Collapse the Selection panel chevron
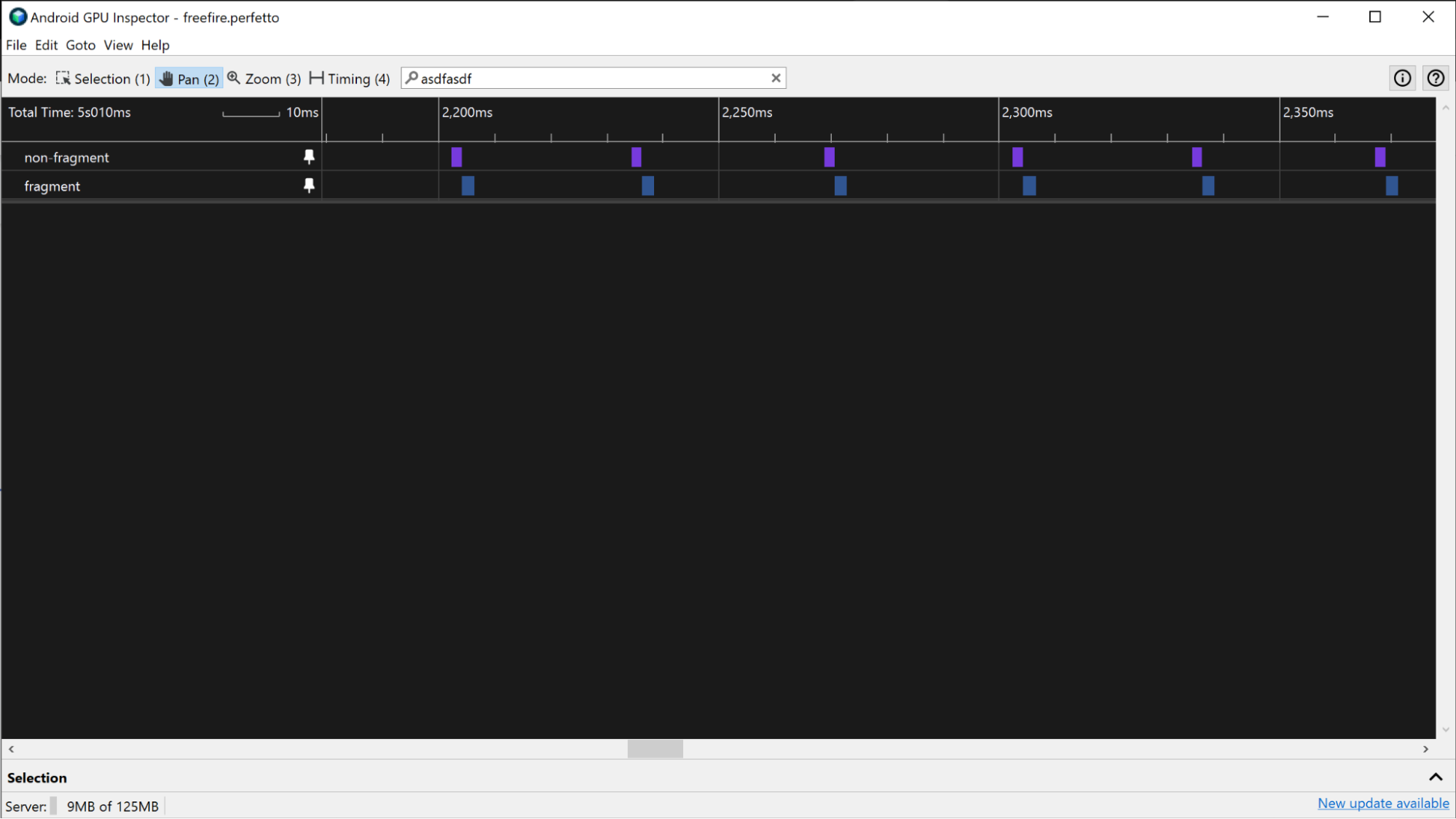The height and width of the screenshot is (819, 1456). pos(1436,776)
